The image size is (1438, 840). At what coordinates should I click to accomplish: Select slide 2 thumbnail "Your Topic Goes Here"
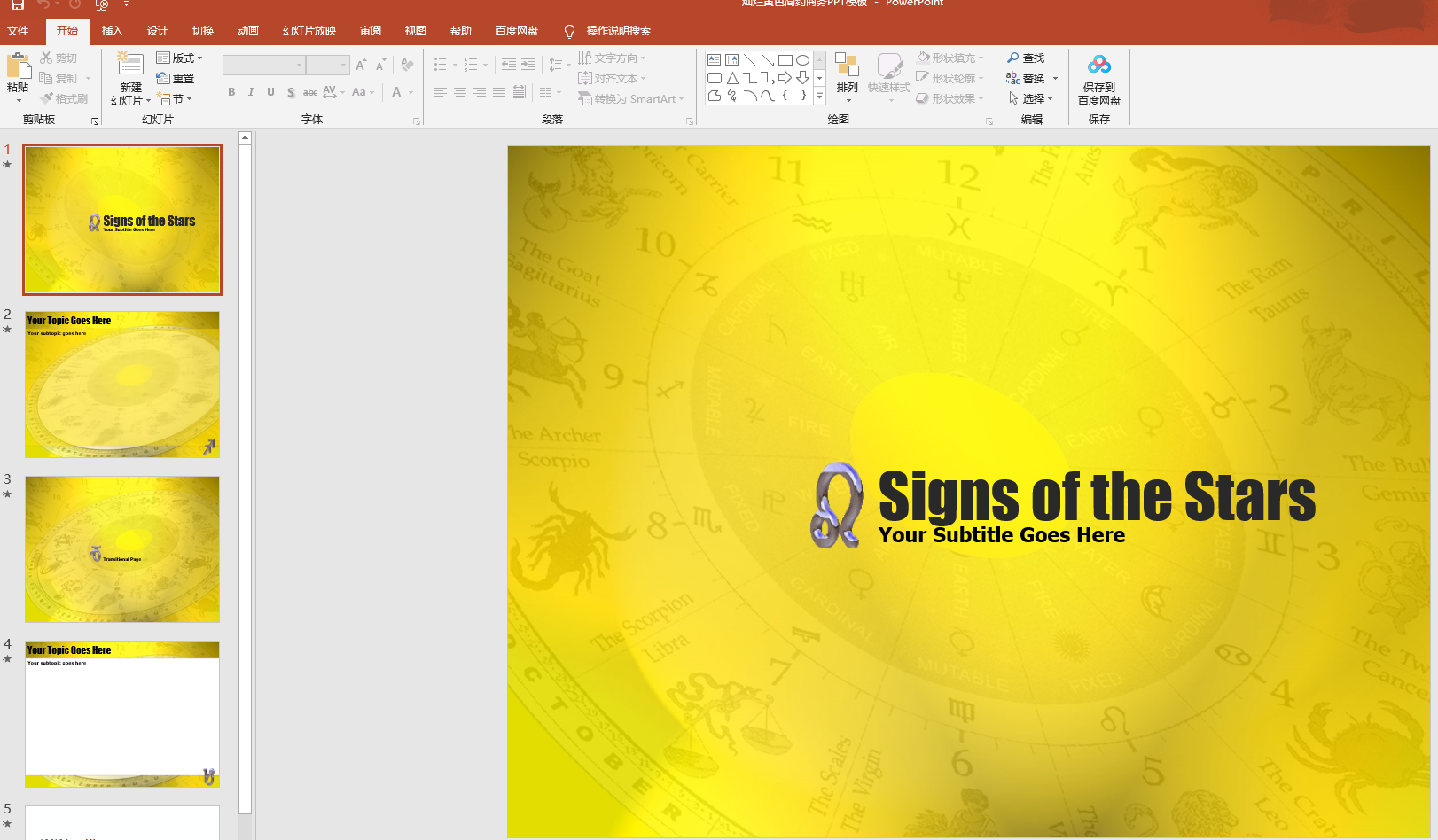pyautogui.click(x=122, y=385)
